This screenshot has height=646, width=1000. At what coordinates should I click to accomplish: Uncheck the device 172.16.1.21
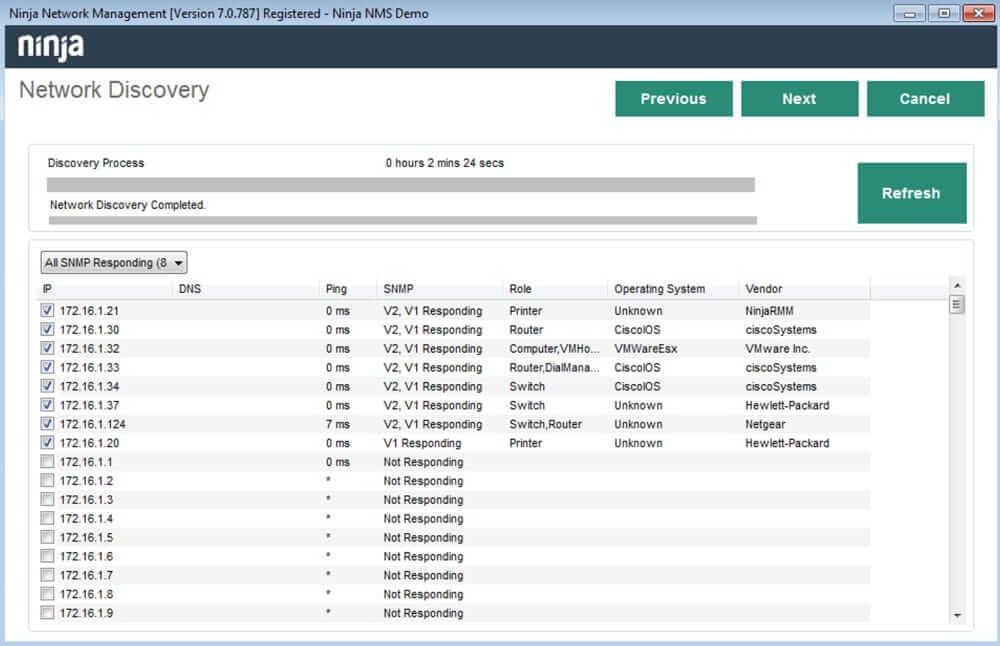(47, 310)
